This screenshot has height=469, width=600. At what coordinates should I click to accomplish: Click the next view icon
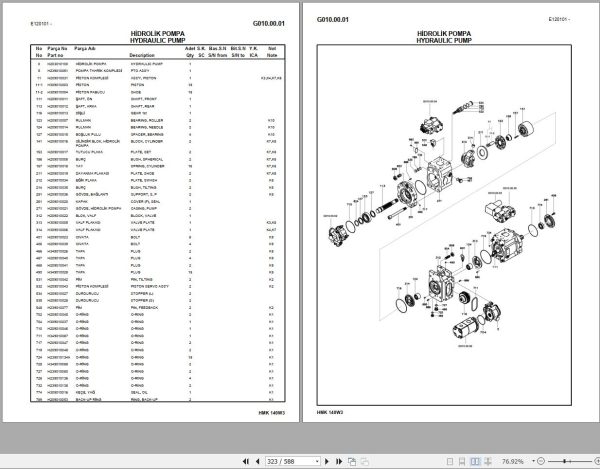pyautogui.click(x=364, y=461)
